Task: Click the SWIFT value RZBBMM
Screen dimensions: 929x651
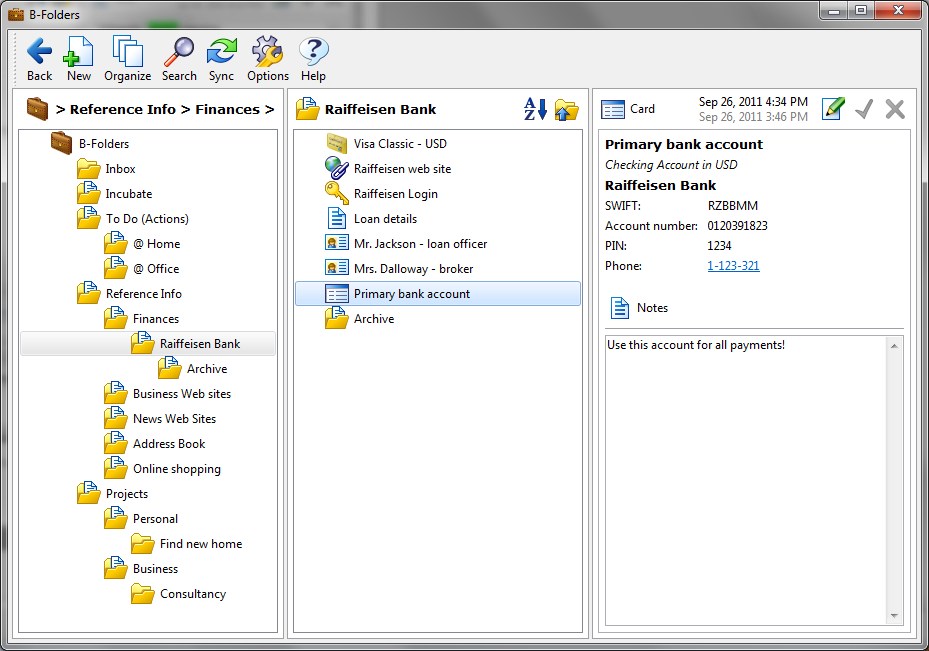Action: coord(732,206)
